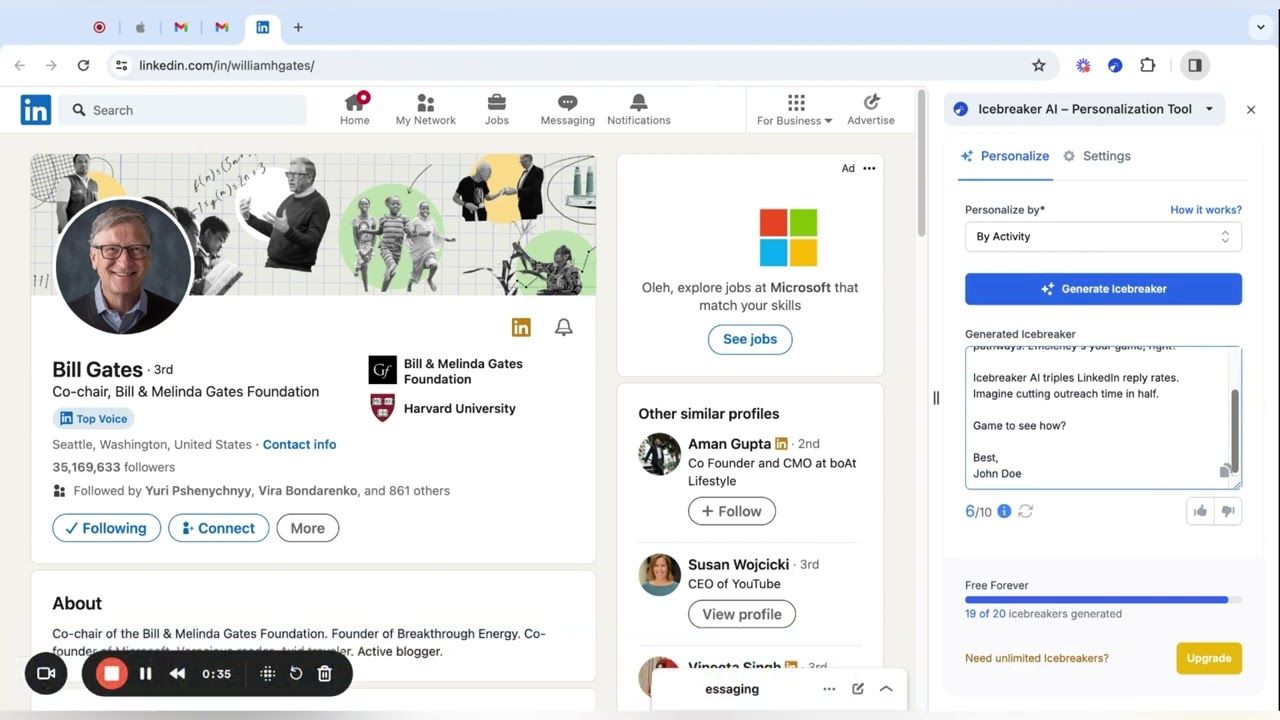The height and width of the screenshot is (720, 1280).
Task: Open Personalize by dropdown
Action: point(1103,237)
